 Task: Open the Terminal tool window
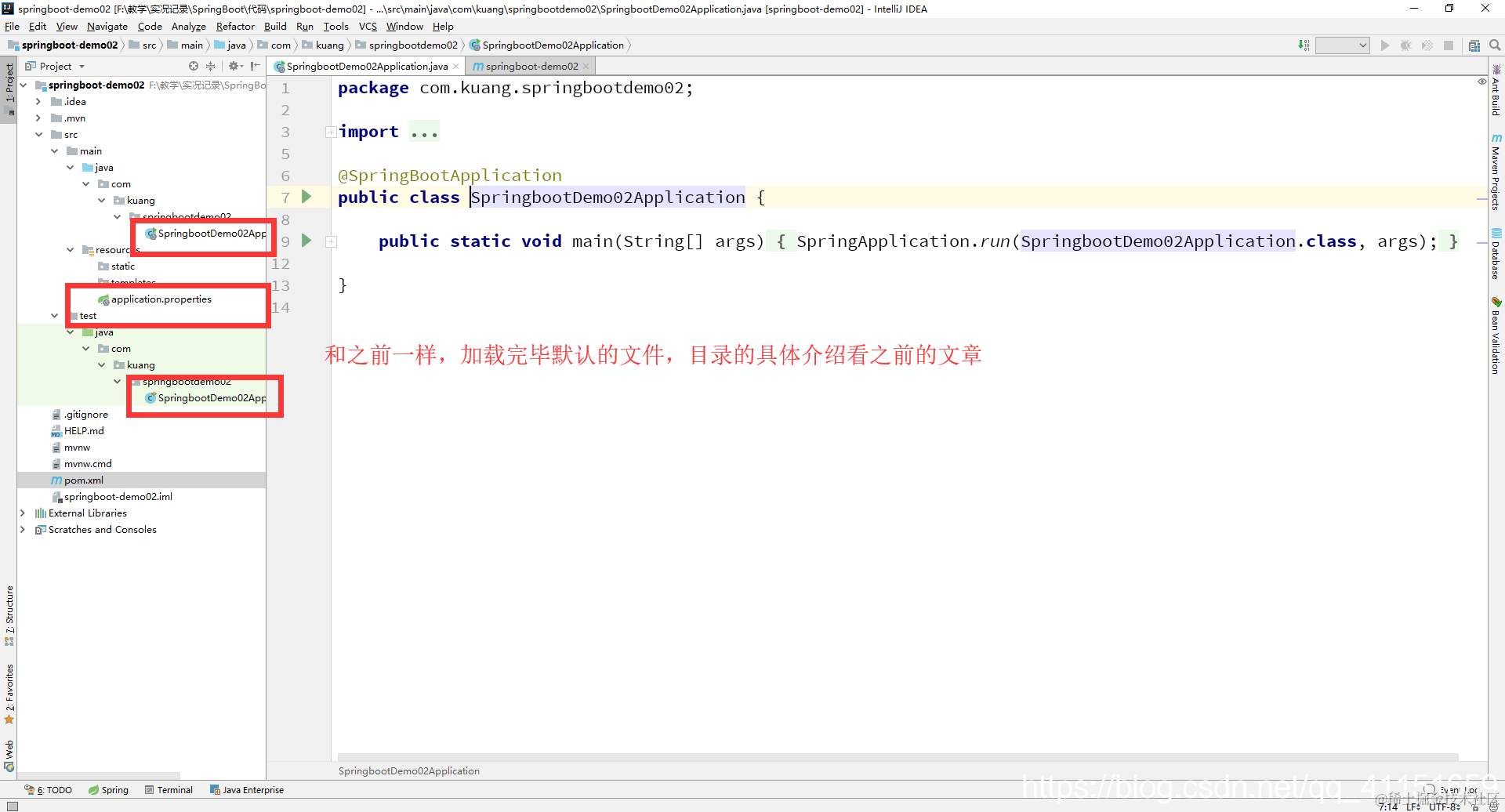(x=169, y=790)
